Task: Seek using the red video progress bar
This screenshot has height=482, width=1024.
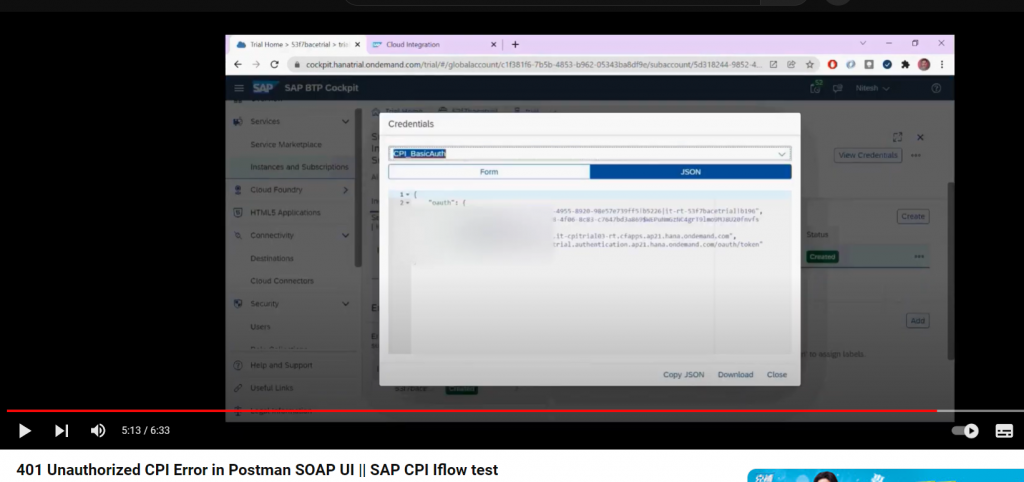Action: 472,411
